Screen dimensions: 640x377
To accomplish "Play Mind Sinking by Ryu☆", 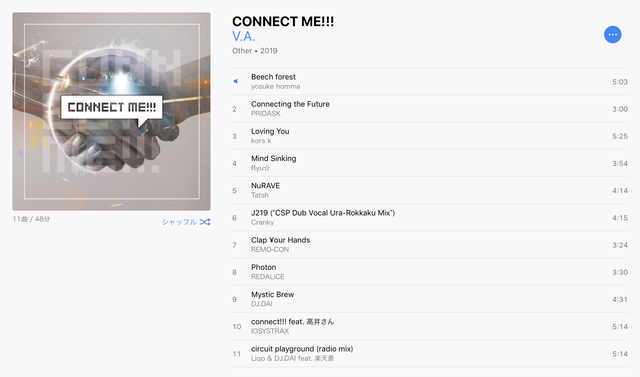I will point(430,163).
